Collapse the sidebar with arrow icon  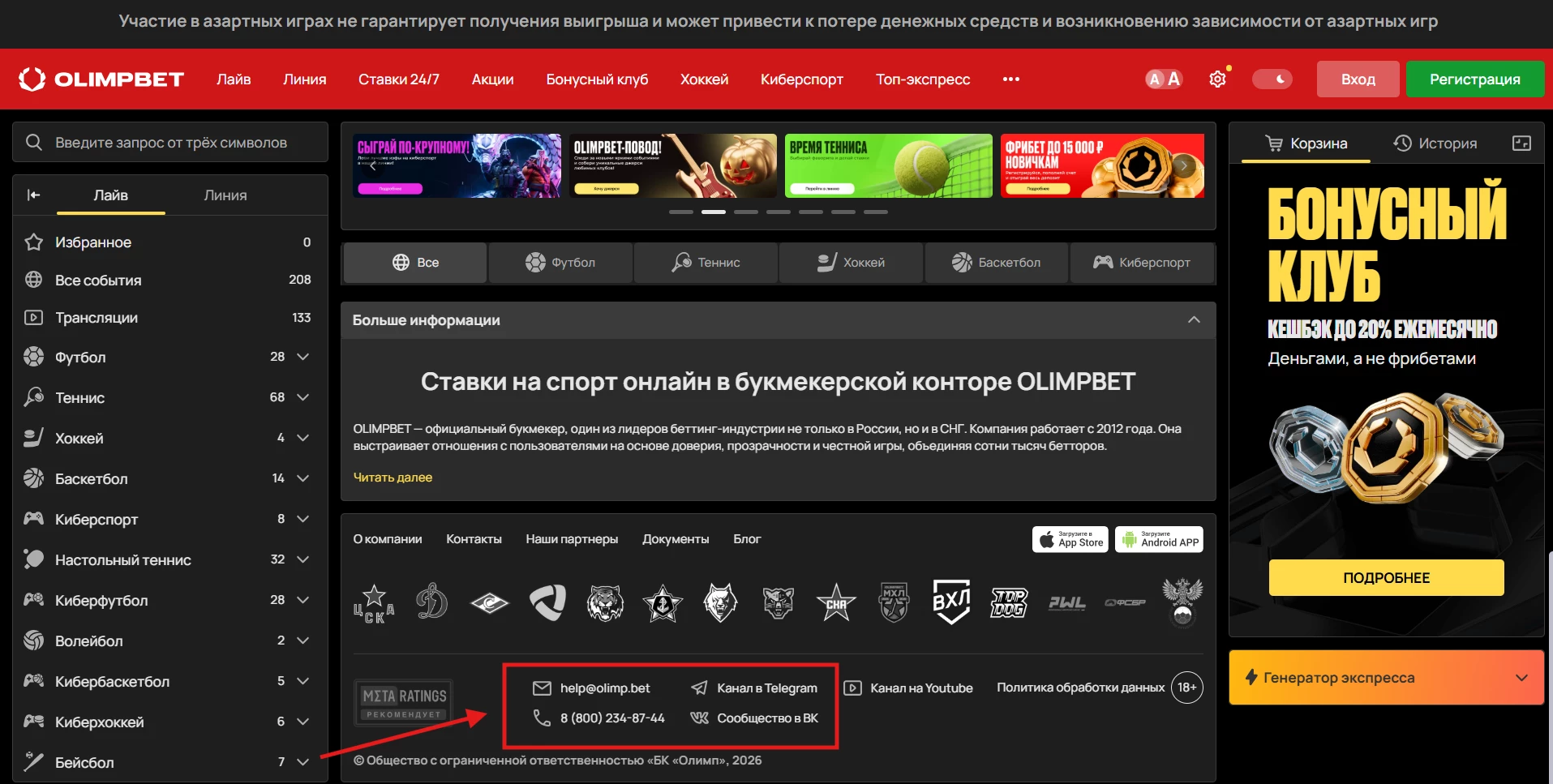pyautogui.click(x=33, y=195)
